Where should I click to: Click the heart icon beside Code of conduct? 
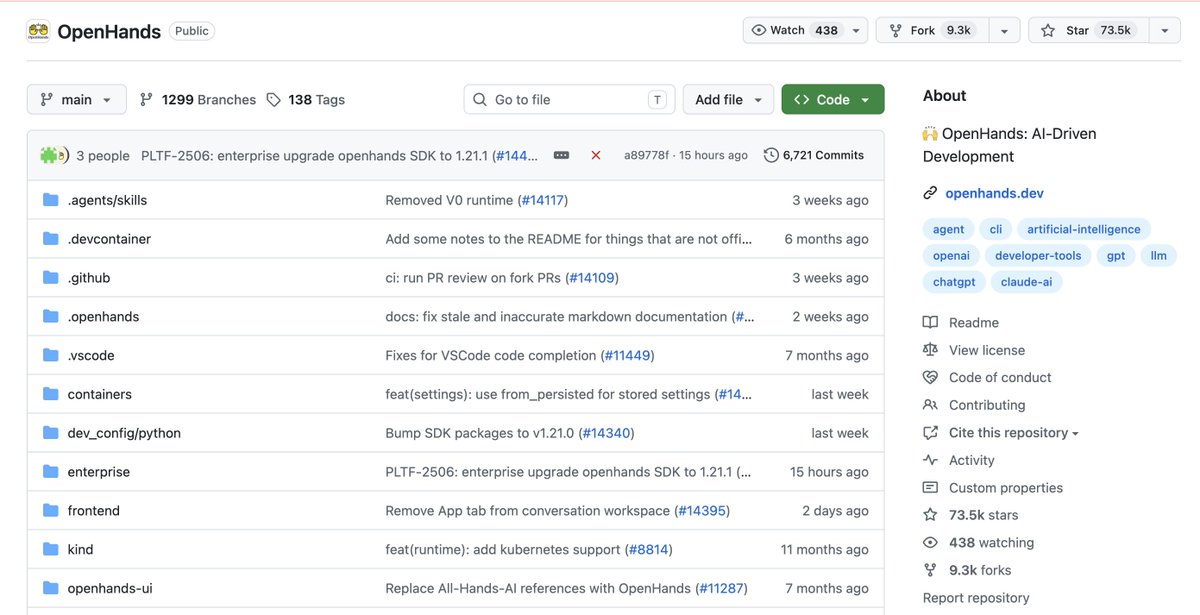[930, 377]
